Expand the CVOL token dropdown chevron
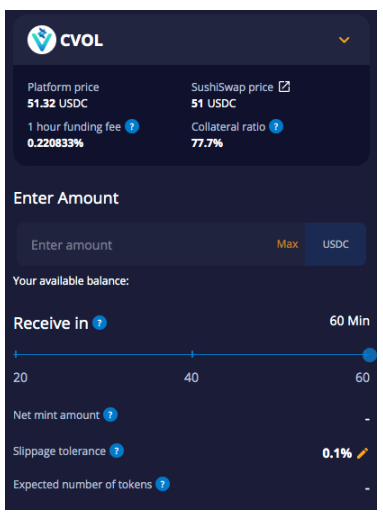383x516 pixels. pos(344,40)
